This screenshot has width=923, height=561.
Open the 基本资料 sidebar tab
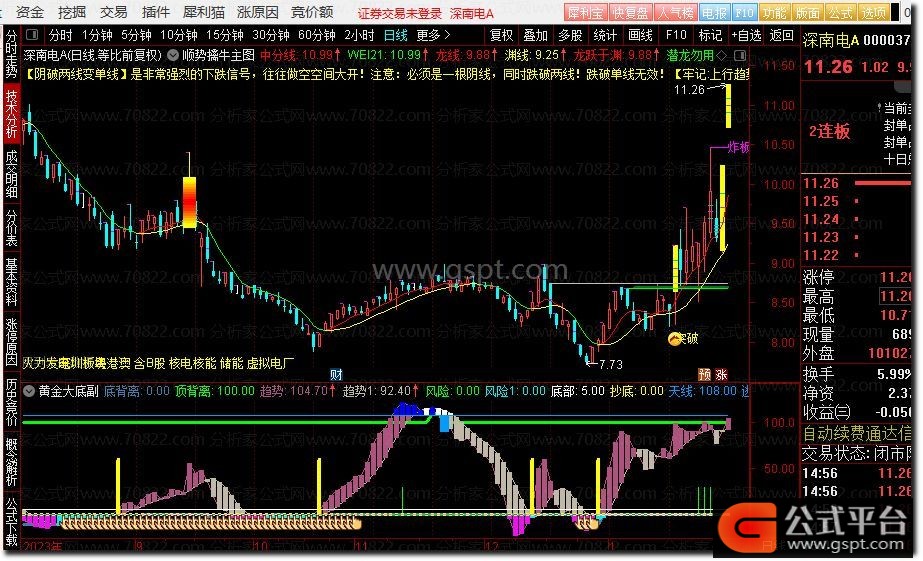(11, 281)
